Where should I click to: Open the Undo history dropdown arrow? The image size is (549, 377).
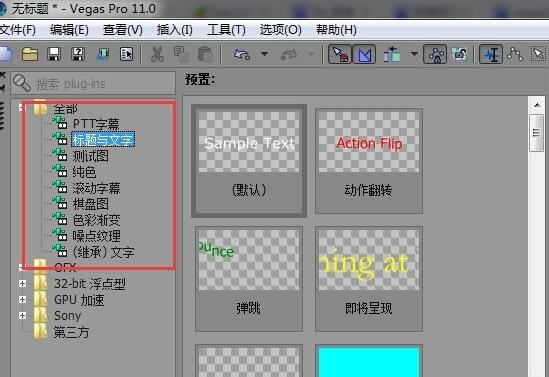coord(264,54)
